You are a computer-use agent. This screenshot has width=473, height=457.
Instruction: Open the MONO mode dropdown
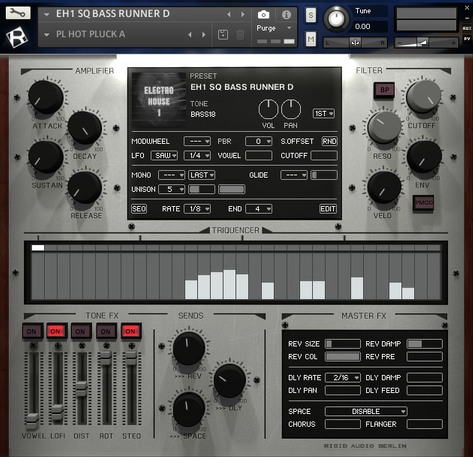[x=171, y=175]
